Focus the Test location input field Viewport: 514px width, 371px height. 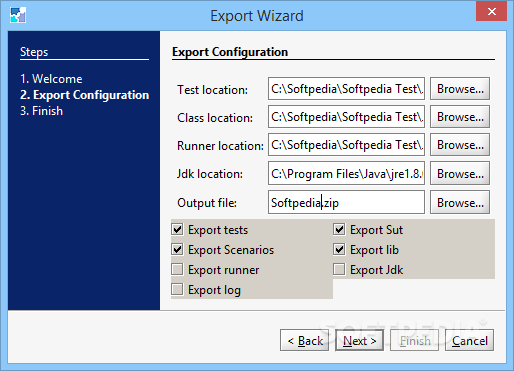346,89
